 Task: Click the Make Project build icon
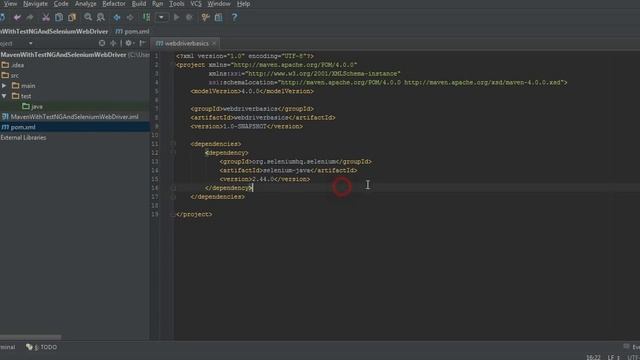coord(146,18)
